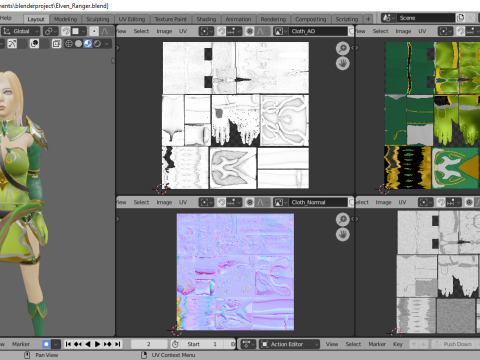Open the Global transform orientation dropdown
The height and width of the screenshot is (360, 480).
point(21,31)
